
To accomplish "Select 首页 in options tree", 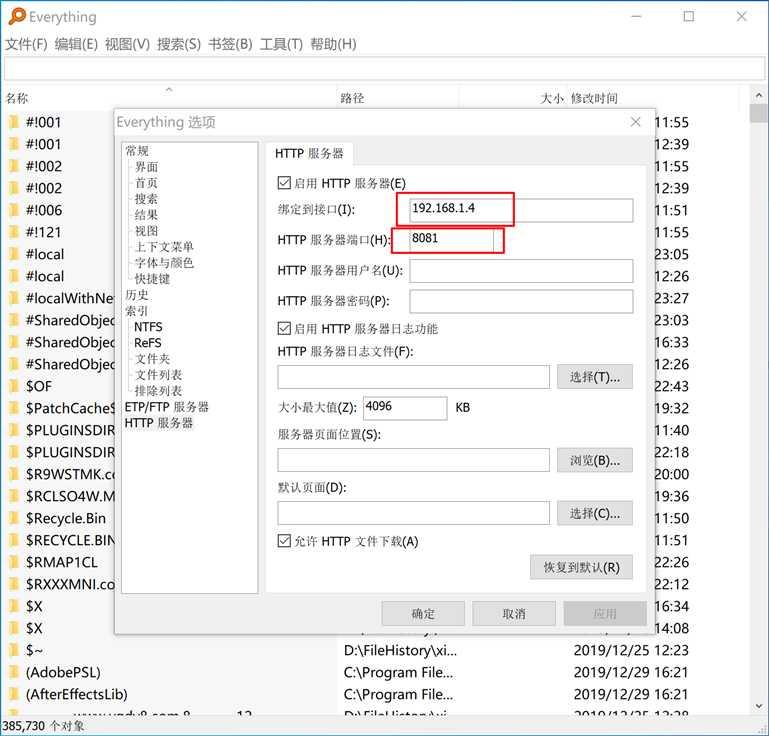I will point(146,183).
